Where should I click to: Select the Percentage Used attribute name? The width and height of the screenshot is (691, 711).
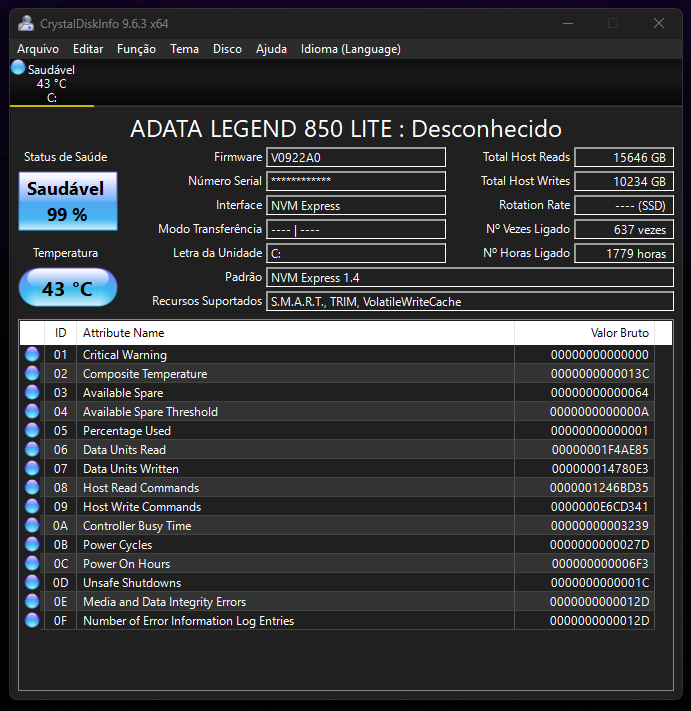point(127,431)
